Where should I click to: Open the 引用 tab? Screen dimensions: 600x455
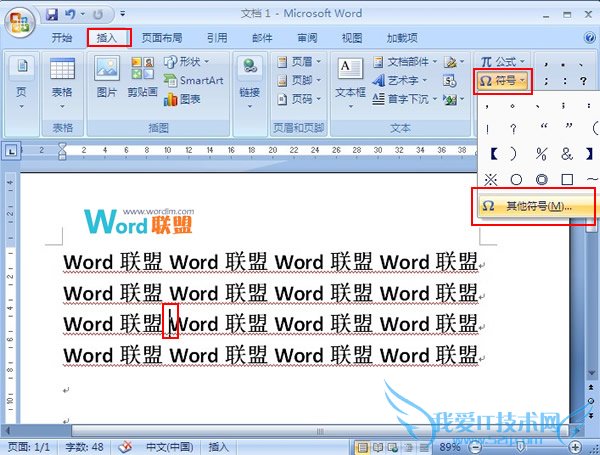pos(217,38)
